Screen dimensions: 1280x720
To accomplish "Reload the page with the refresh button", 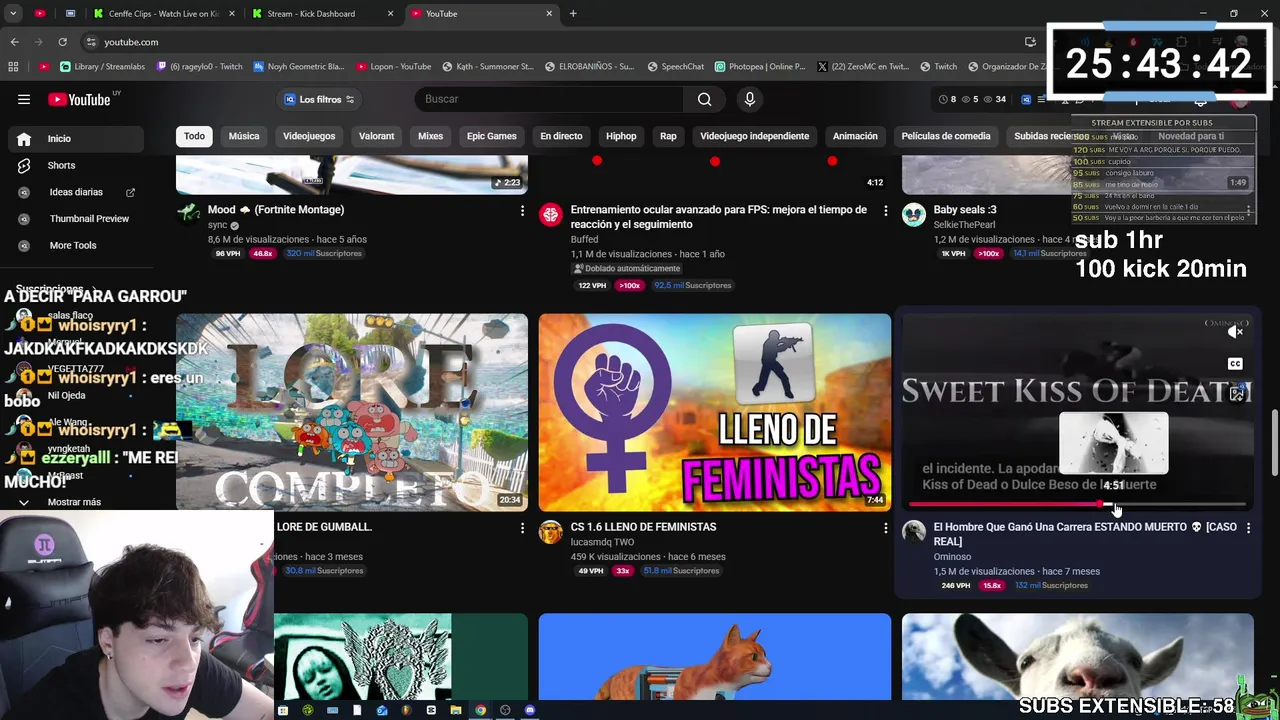I will point(62,42).
